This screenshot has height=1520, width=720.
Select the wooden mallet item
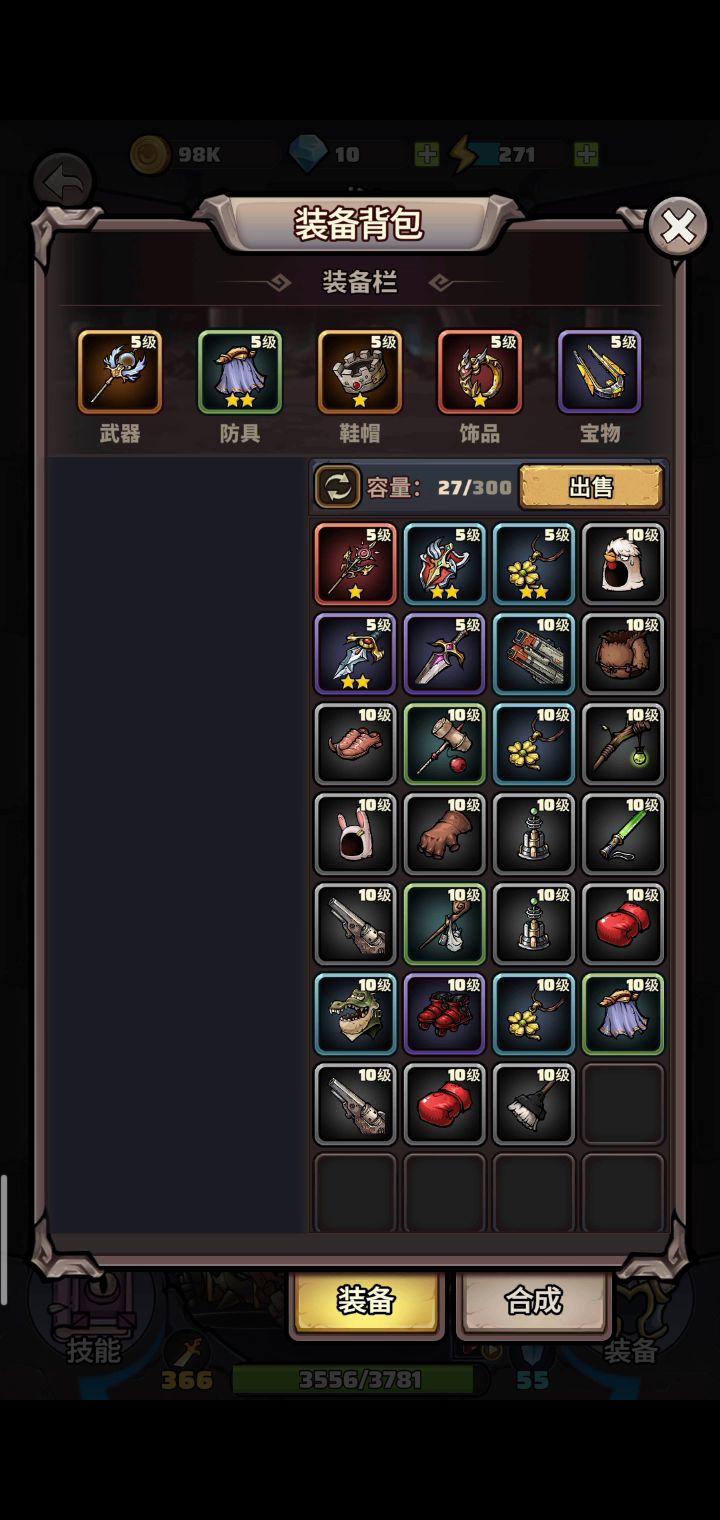point(444,744)
